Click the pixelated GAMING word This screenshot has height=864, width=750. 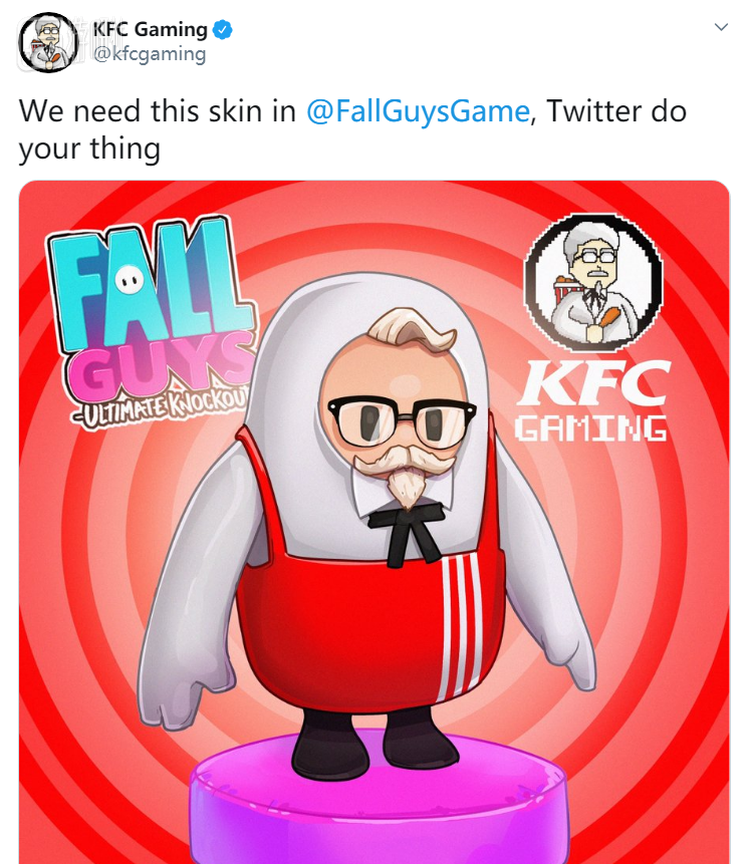(590, 429)
